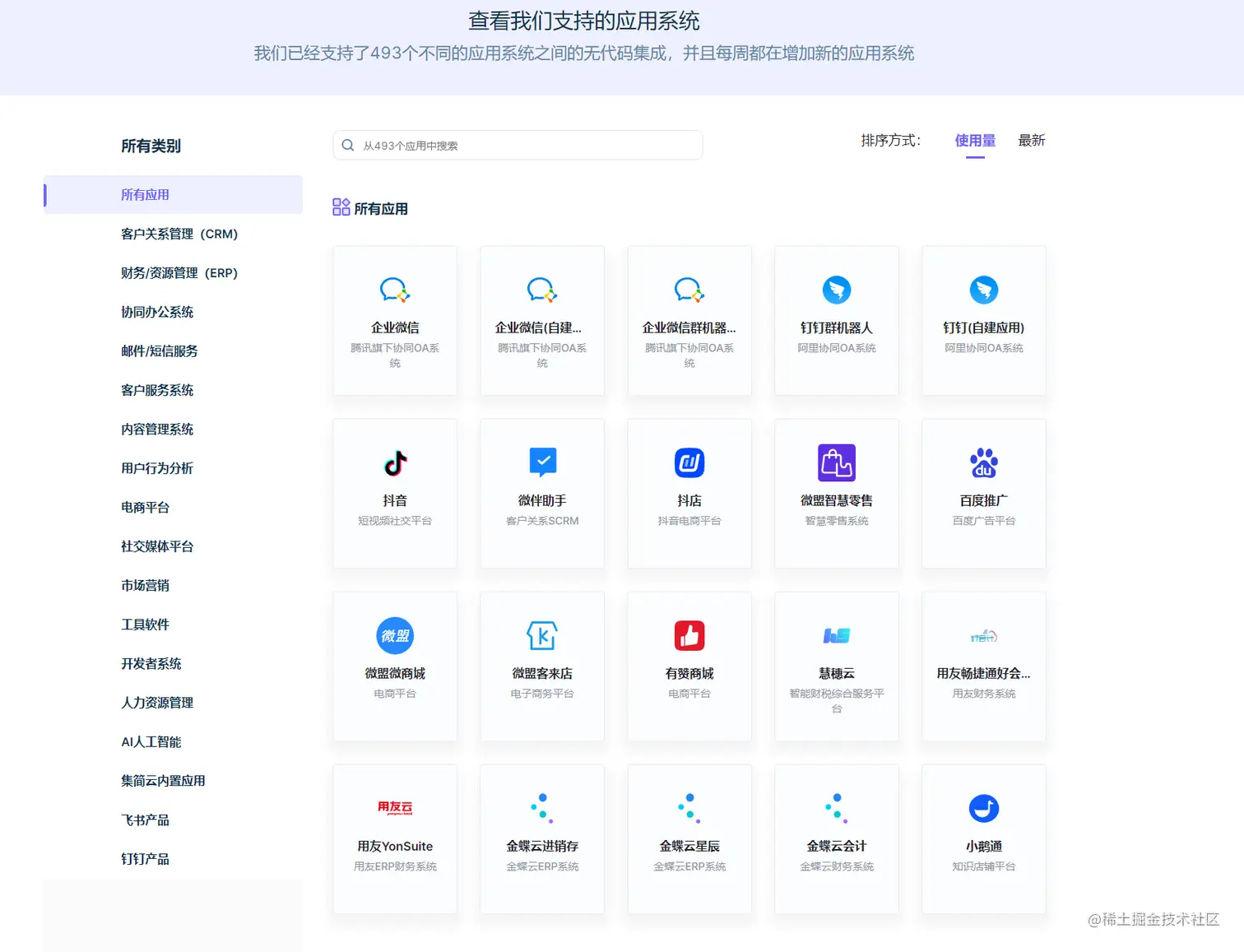Click the 短视频社交平台 description text
Screen dimensions: 1244x952
tap(395, 521)
